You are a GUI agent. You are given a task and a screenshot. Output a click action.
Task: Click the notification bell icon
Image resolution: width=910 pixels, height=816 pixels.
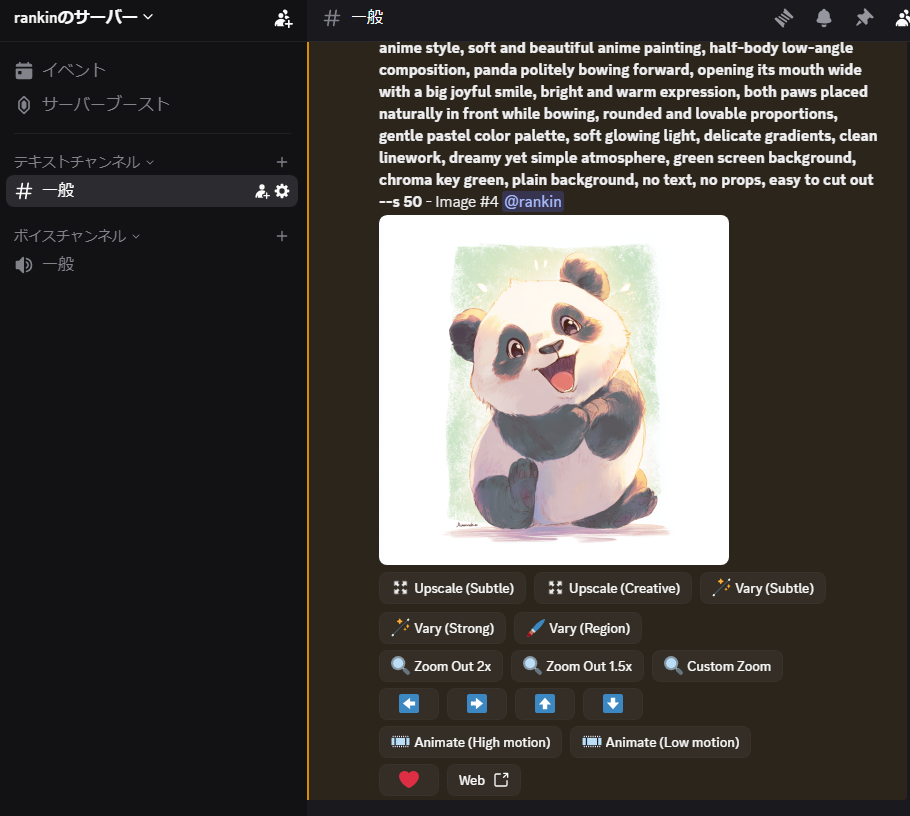824,18
